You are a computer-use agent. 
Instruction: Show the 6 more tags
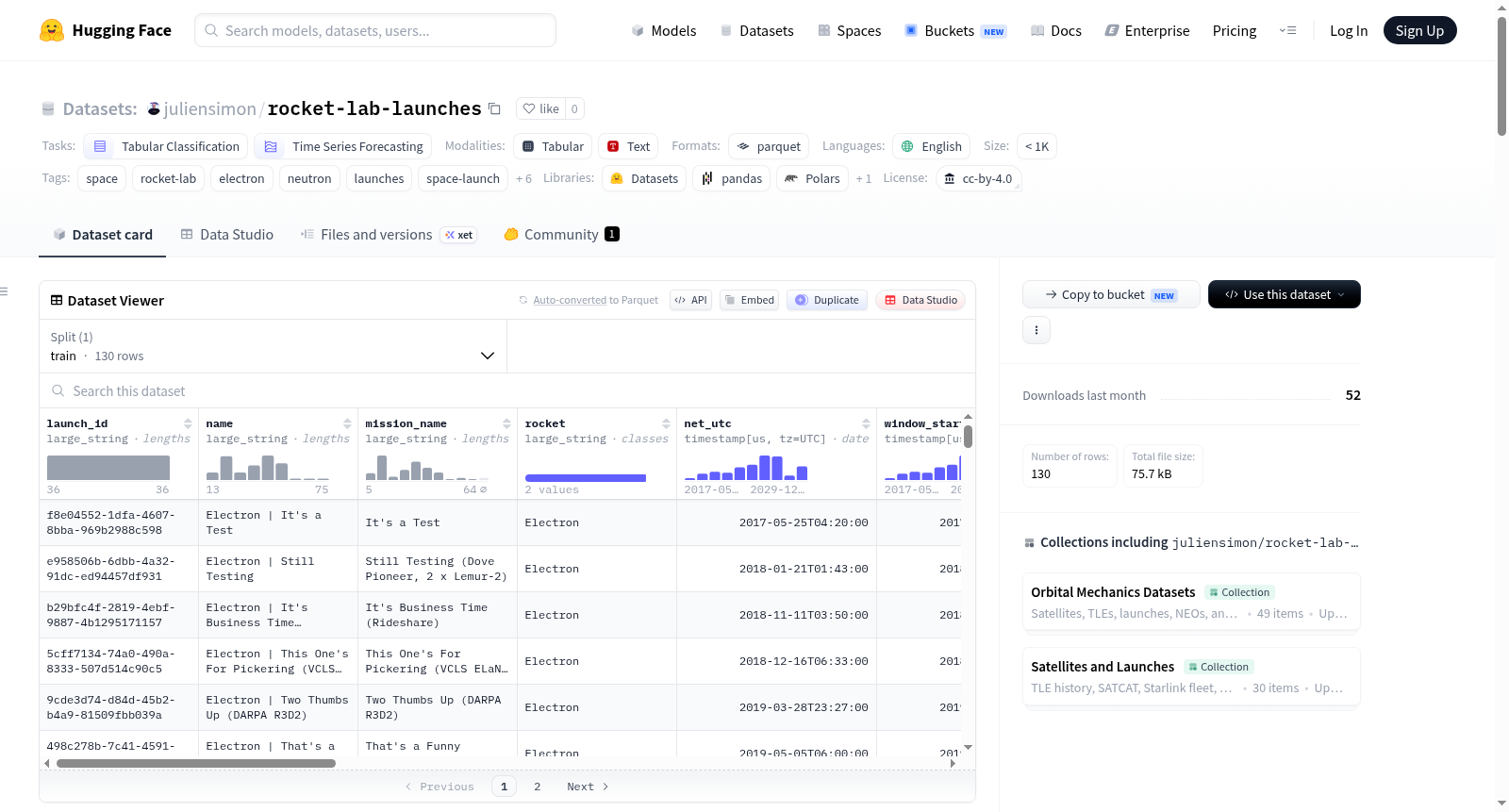523,179
